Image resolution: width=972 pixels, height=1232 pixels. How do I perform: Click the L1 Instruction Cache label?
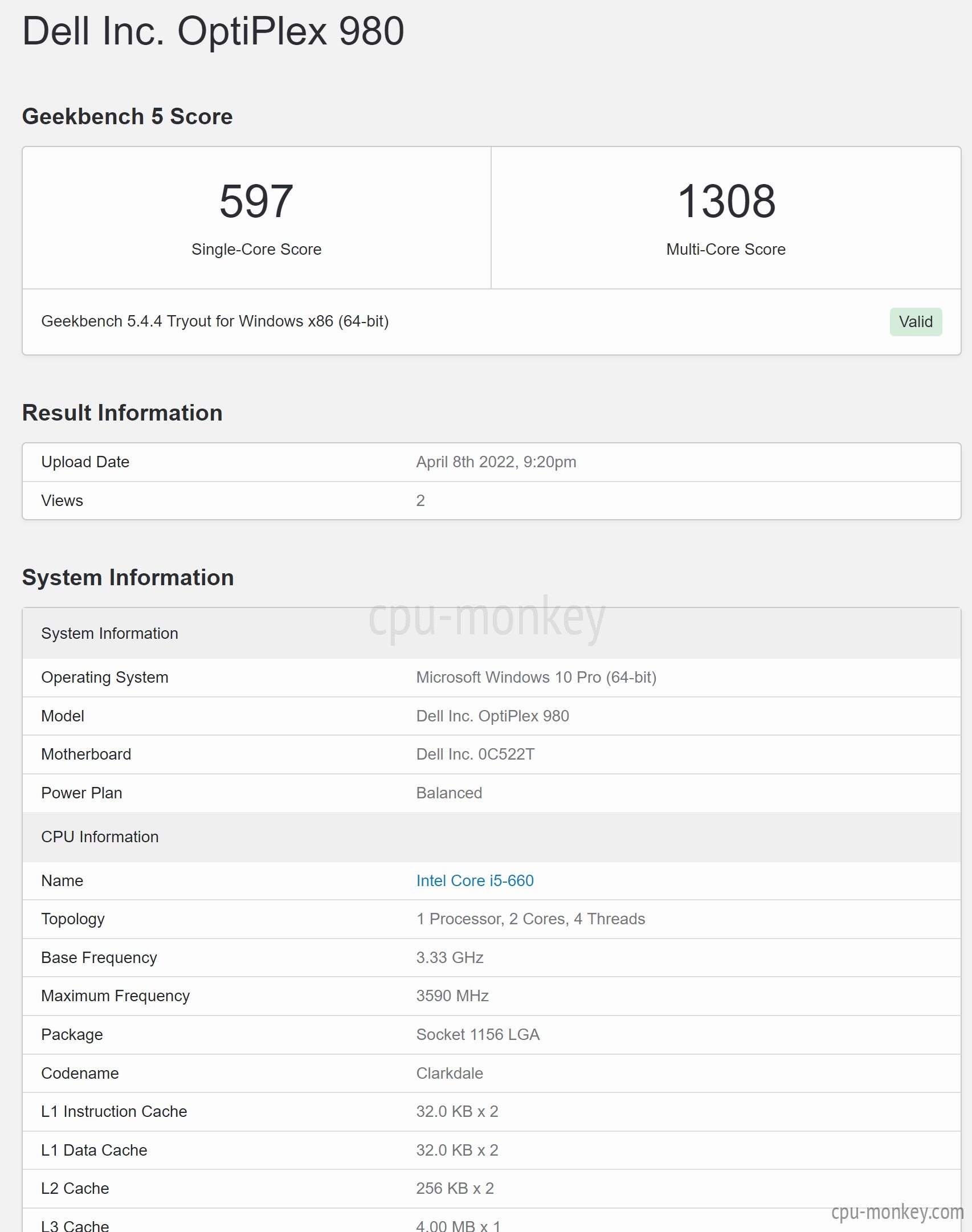coord(114,1111)
